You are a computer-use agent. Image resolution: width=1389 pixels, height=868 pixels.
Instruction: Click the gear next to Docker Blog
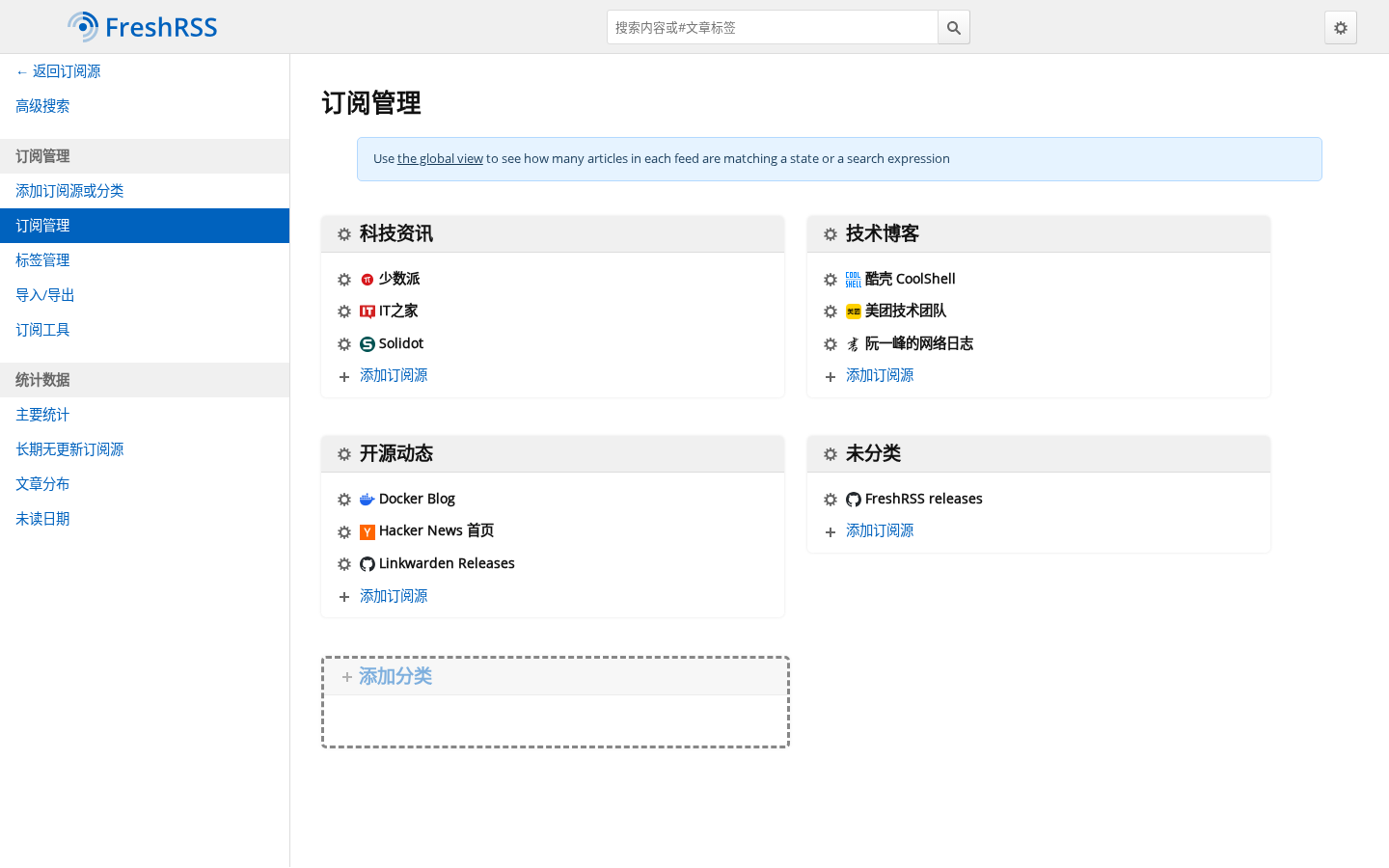pyautogui.click(x=344, y=500)
